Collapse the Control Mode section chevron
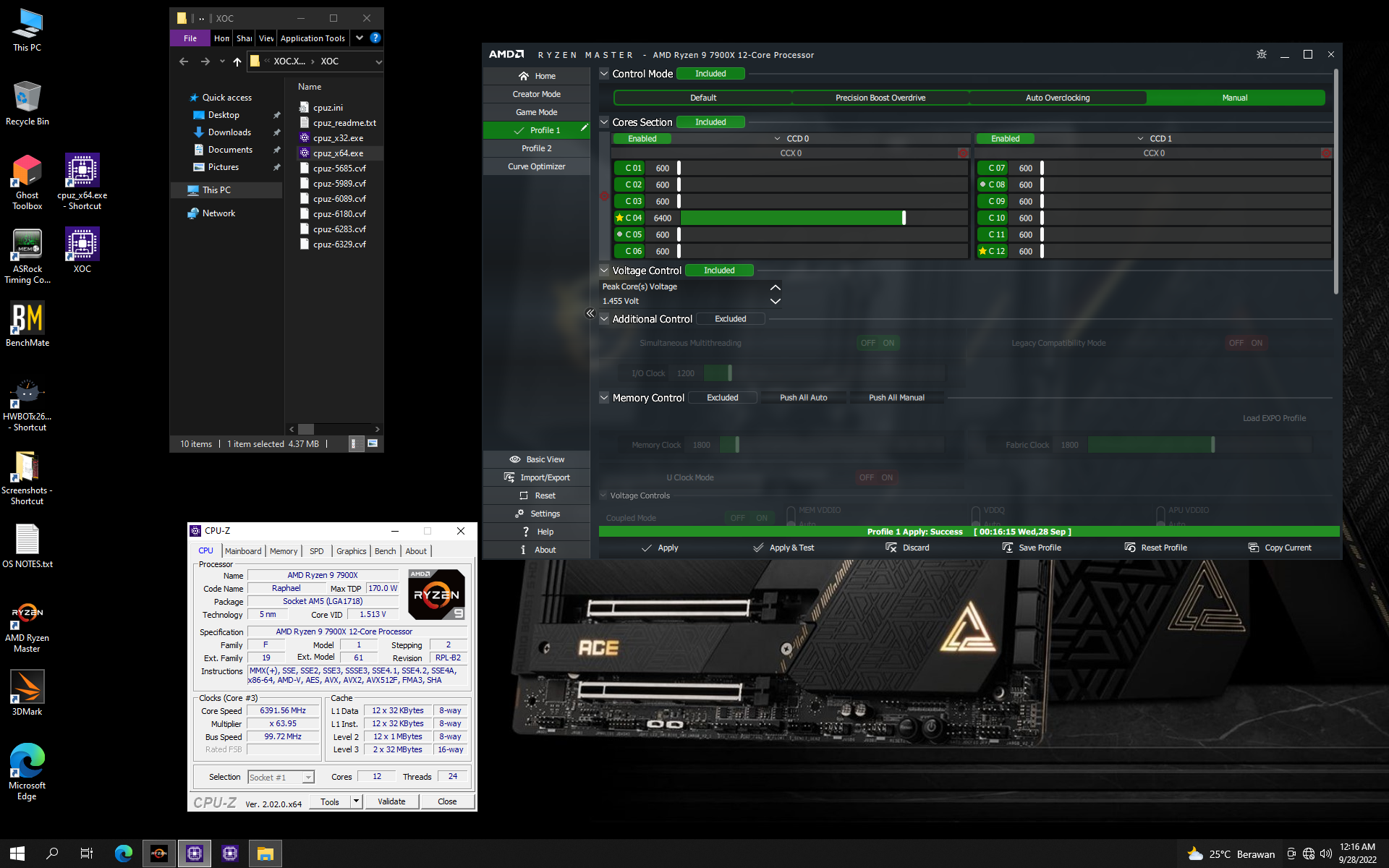The image size is (1389, 868). 604,74
